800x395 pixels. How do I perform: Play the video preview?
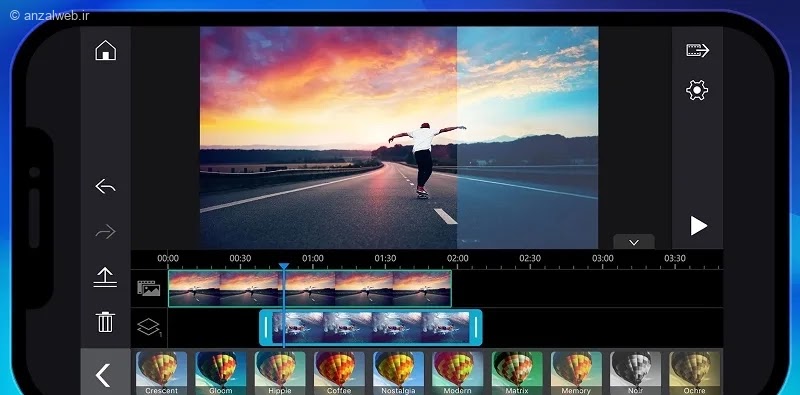coord(698,226)
